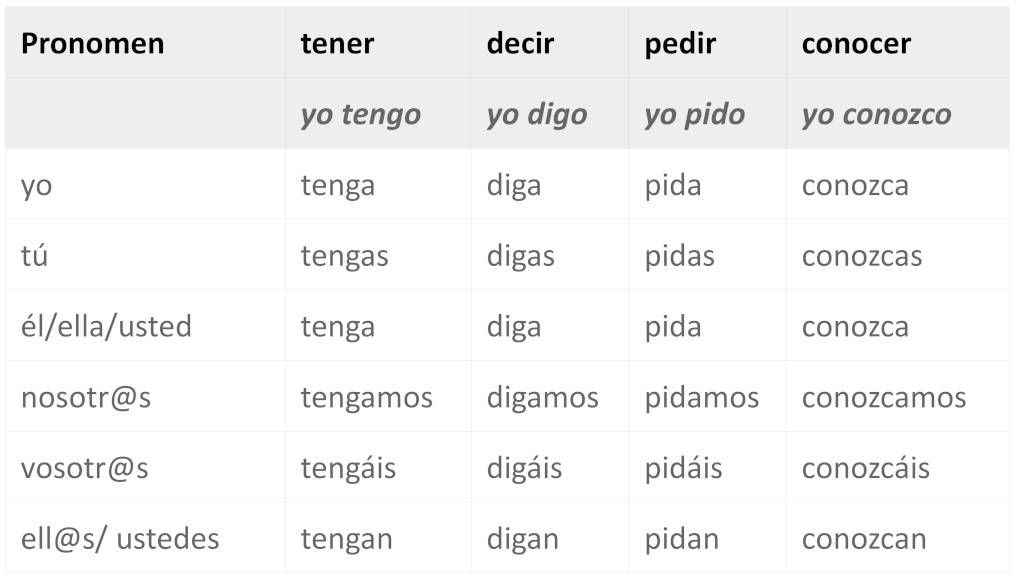Select the 'tú' pronoun cell
Viewport: 1020px width, 581px height.
(34, 256)
